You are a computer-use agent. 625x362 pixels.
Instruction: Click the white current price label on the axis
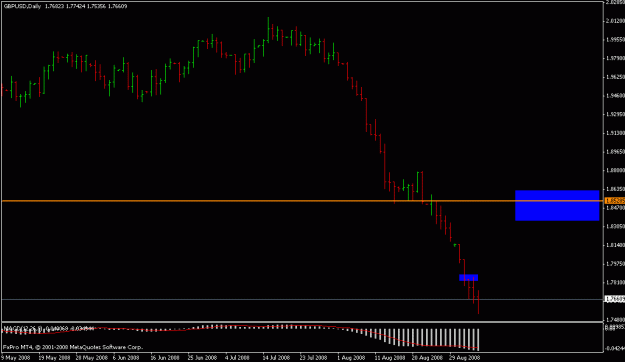point(615,299)
